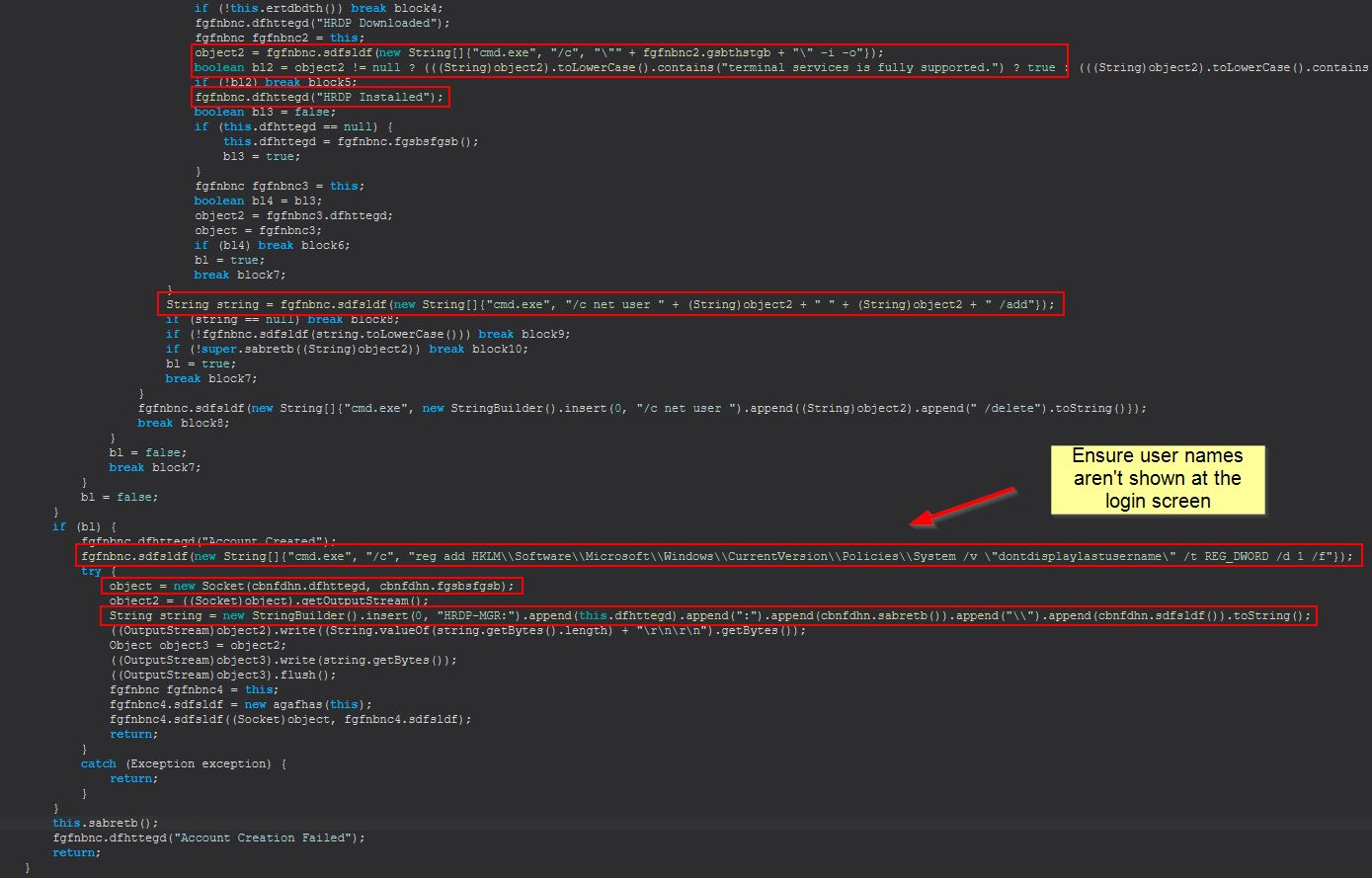Screen dimensions: 1372x878
Task: Click the 'reg add HKLM ... dontdisplaylastusername' line
Action: coord(717,556)
